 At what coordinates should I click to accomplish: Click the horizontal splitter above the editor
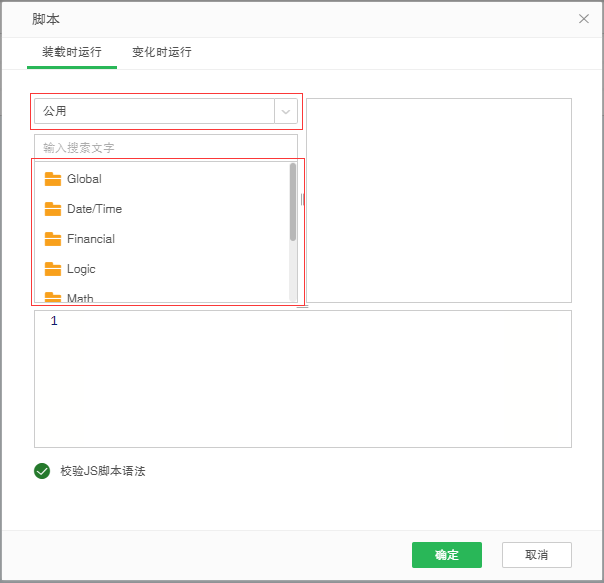302,306
